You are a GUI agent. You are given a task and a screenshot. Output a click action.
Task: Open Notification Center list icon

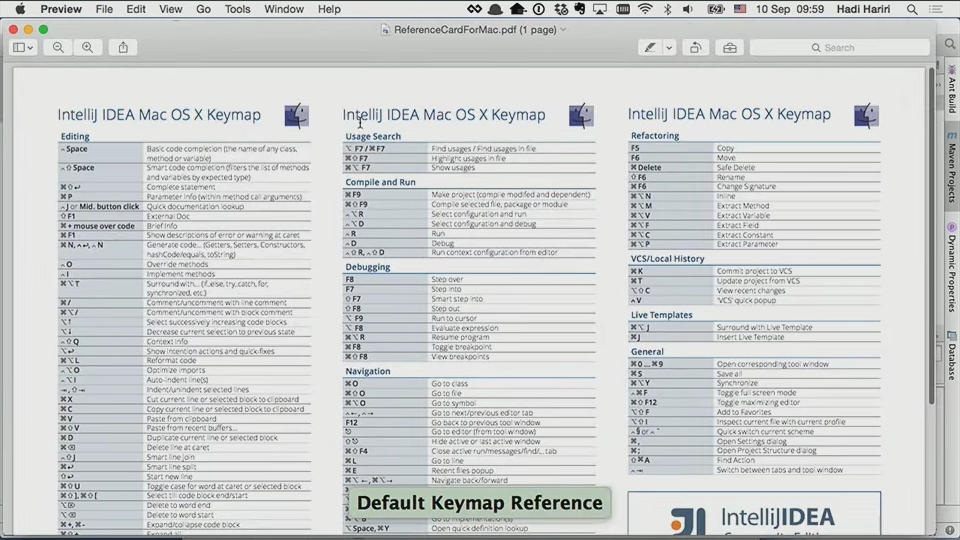[x=936, y=9]
